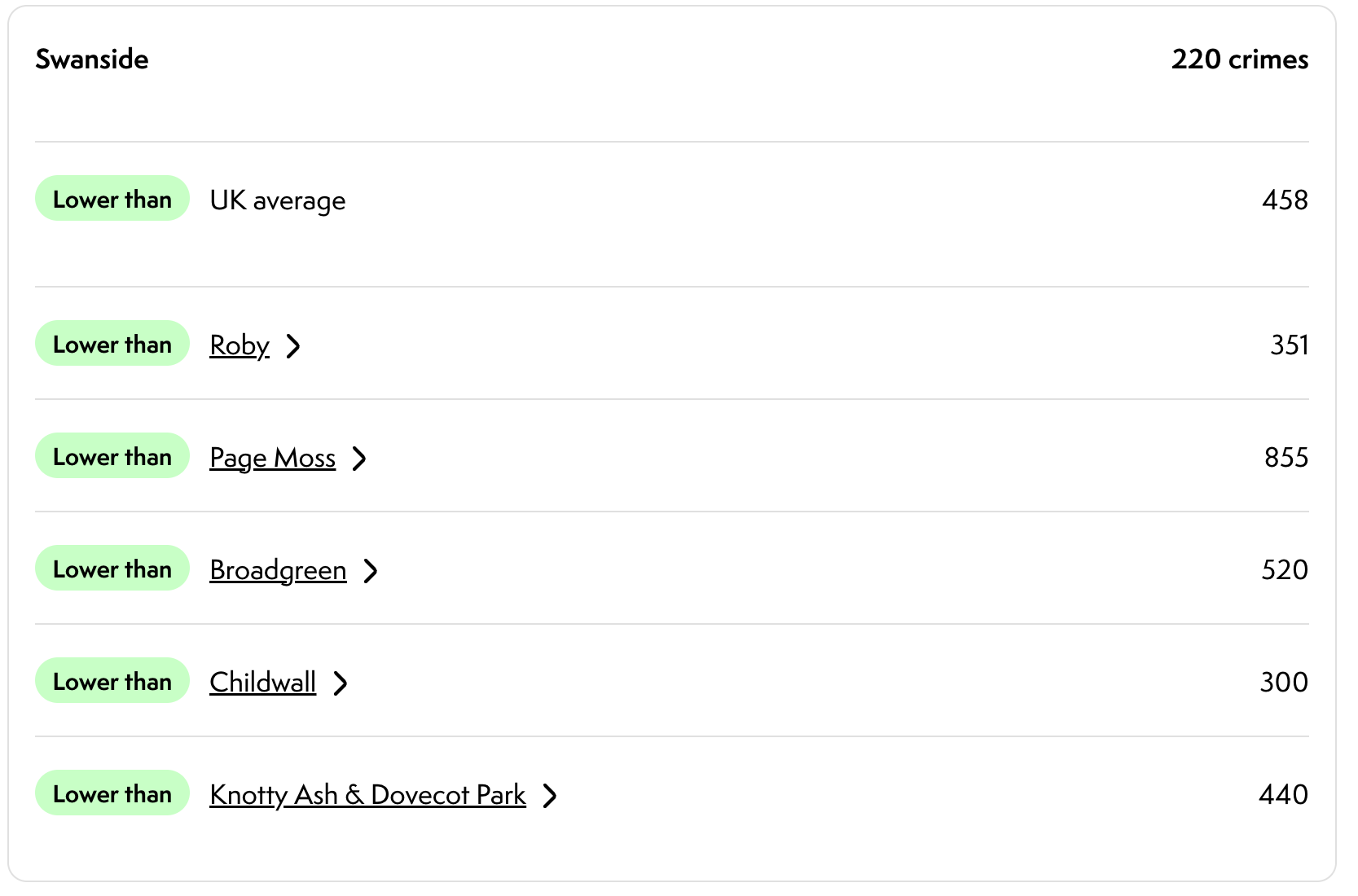The image size is (1358, 896).
Task: Click the Lower than badge for UK average
Action: 112,199
